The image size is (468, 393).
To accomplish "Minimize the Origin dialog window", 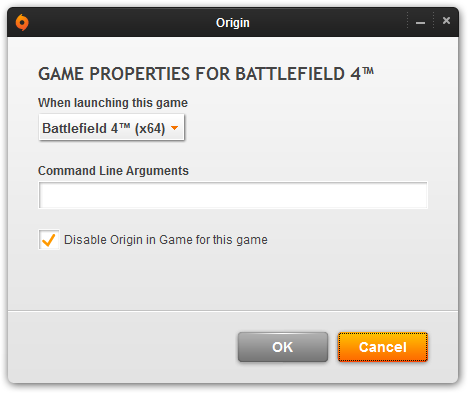I will 420,22.
